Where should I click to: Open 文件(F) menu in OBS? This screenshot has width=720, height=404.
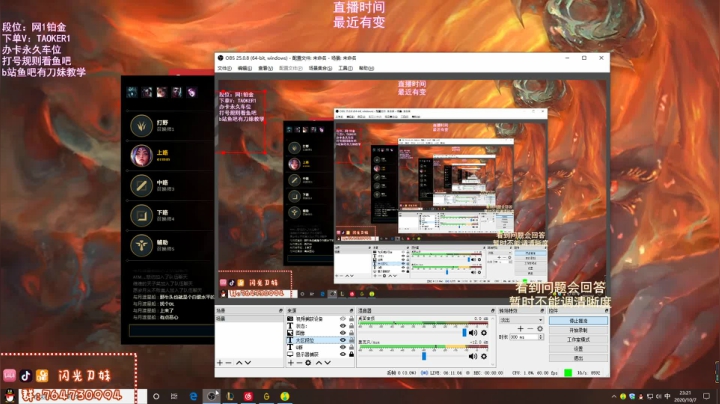(x=225, y=68)
